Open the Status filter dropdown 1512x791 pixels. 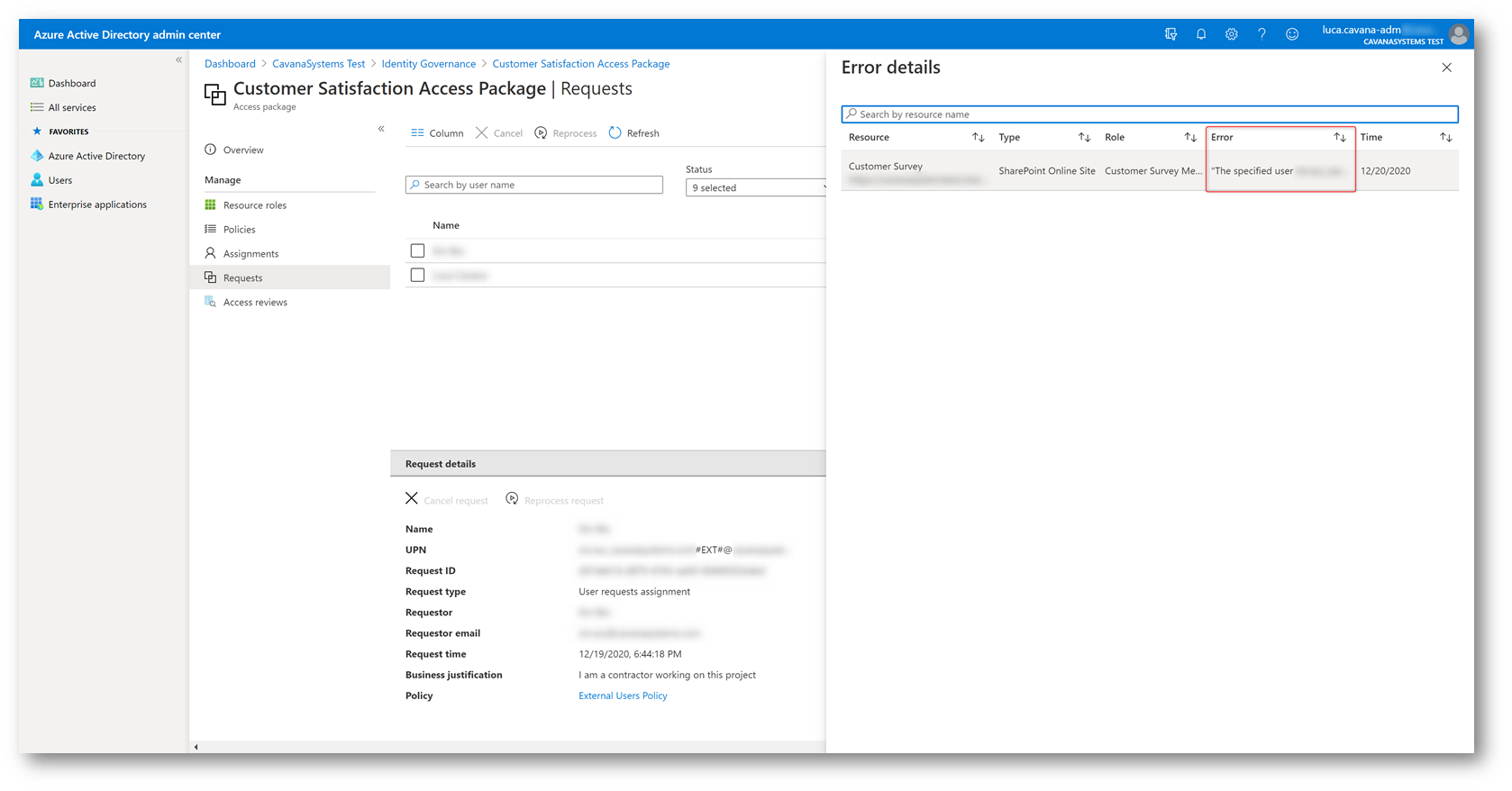(755, 187)
